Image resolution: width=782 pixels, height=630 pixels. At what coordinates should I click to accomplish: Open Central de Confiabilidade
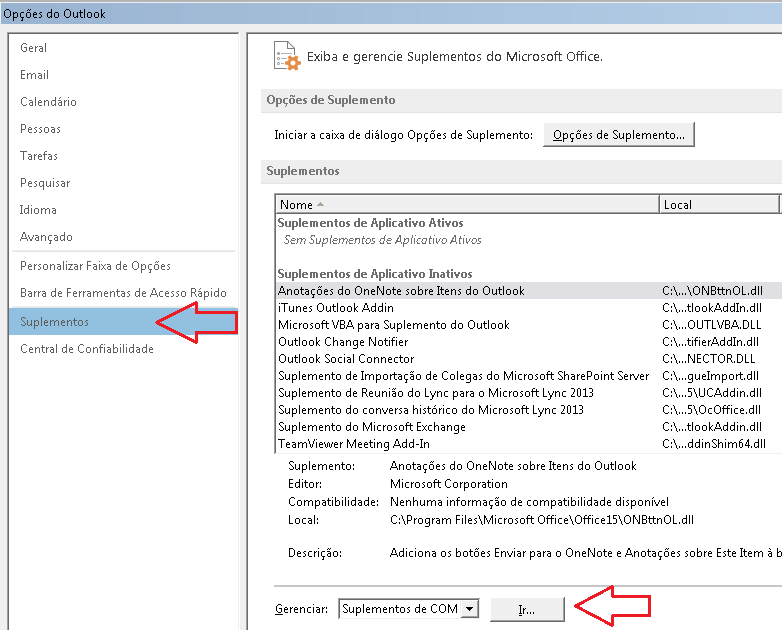tap(87, 349)
